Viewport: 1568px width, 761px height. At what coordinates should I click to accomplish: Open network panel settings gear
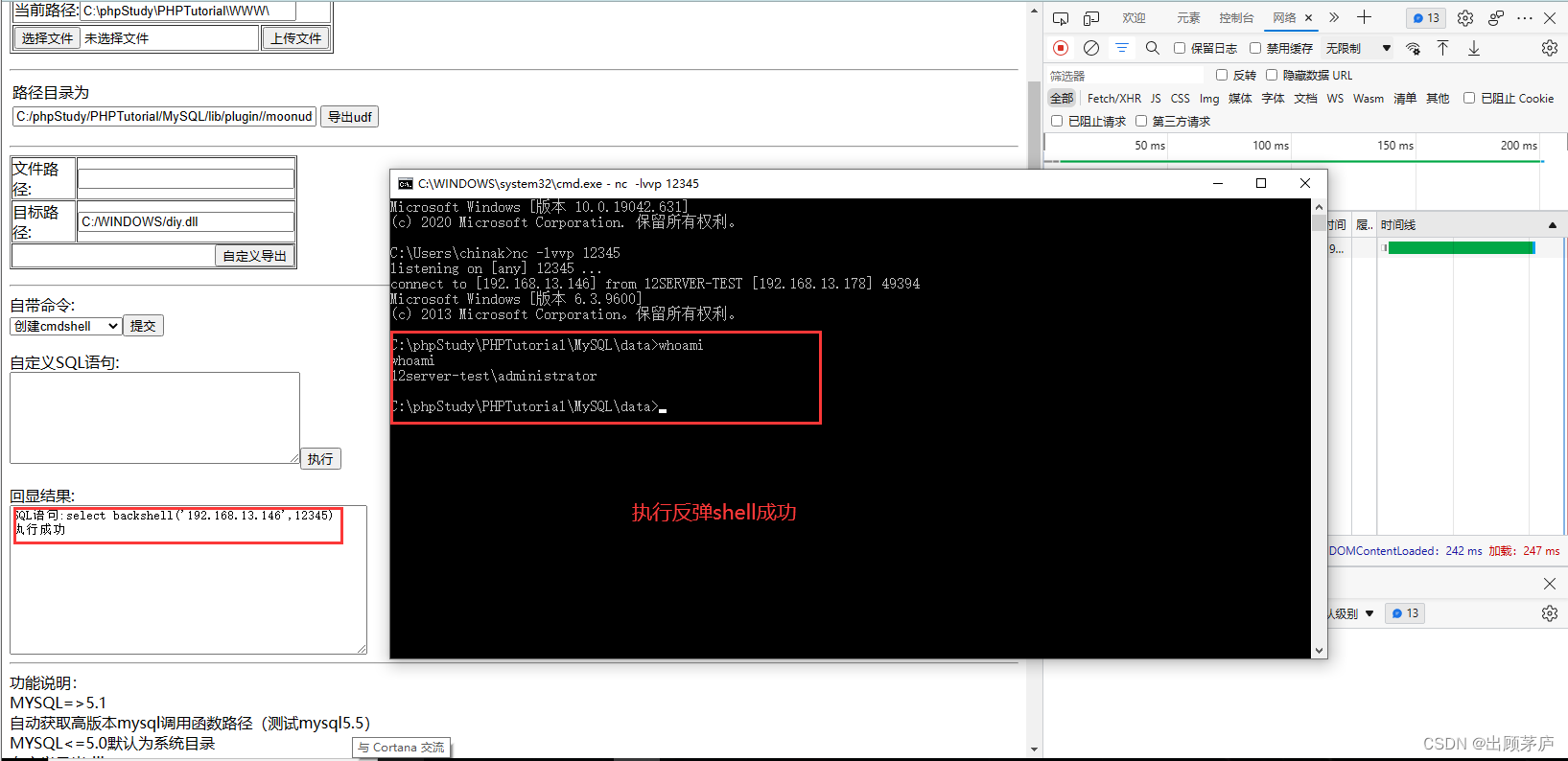pos(1550,48)
